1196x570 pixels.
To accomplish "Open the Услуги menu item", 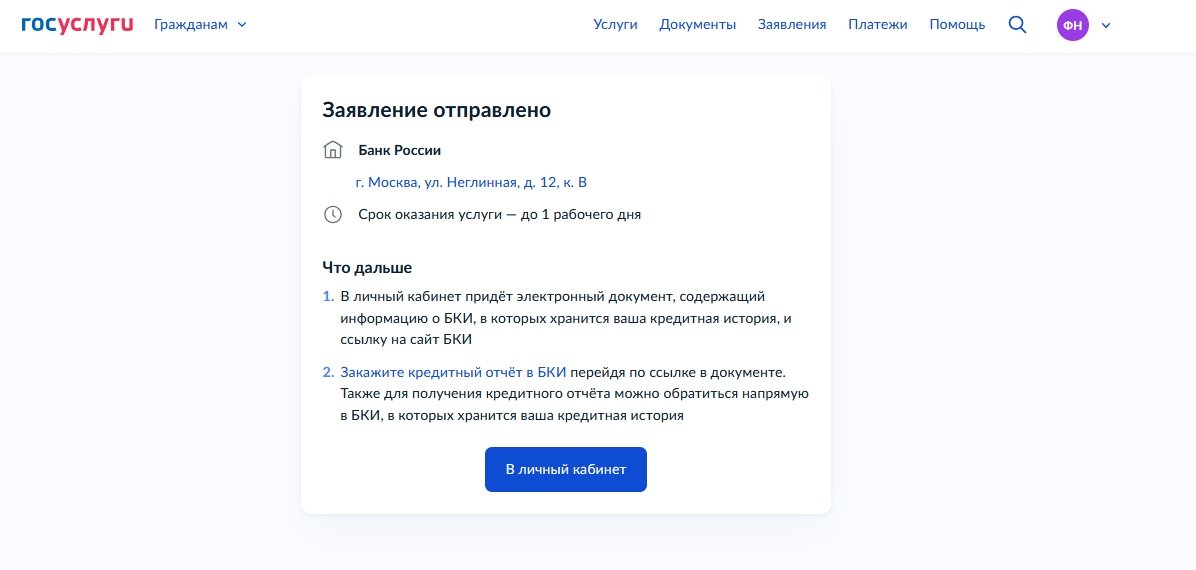I will point(615,25).
